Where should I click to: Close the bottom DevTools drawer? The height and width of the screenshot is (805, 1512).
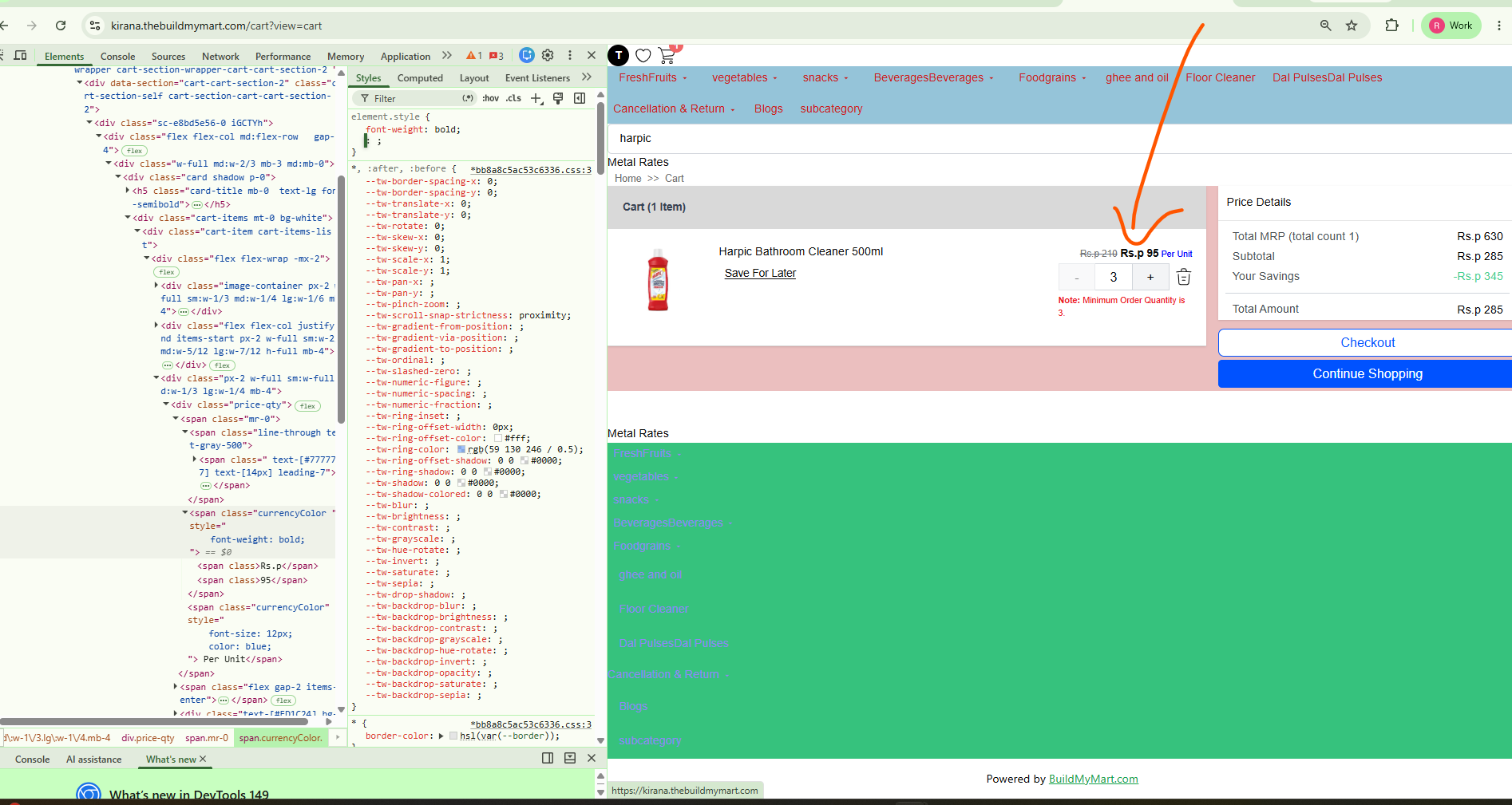(592, 758)
